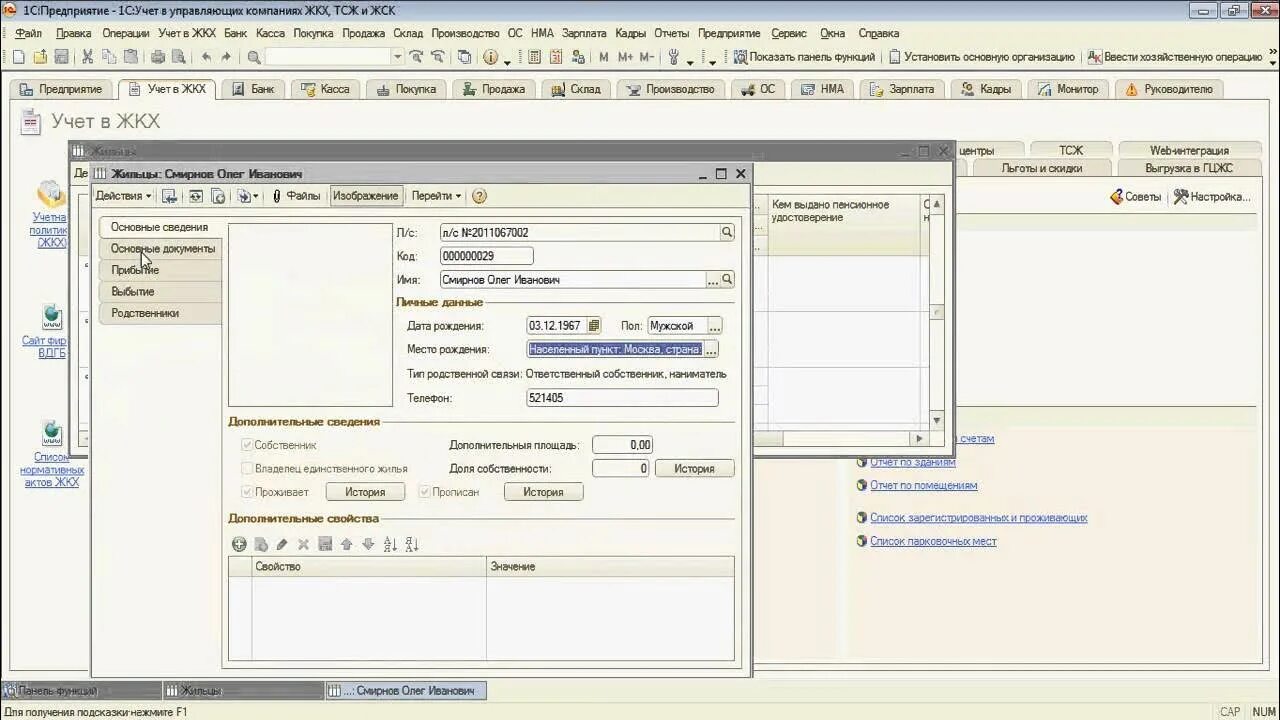Click the vertical scrollbar down arrow in Жильцы list
Image resolution: width=1280 pixels, height=720 pixels.
point(937,421)
